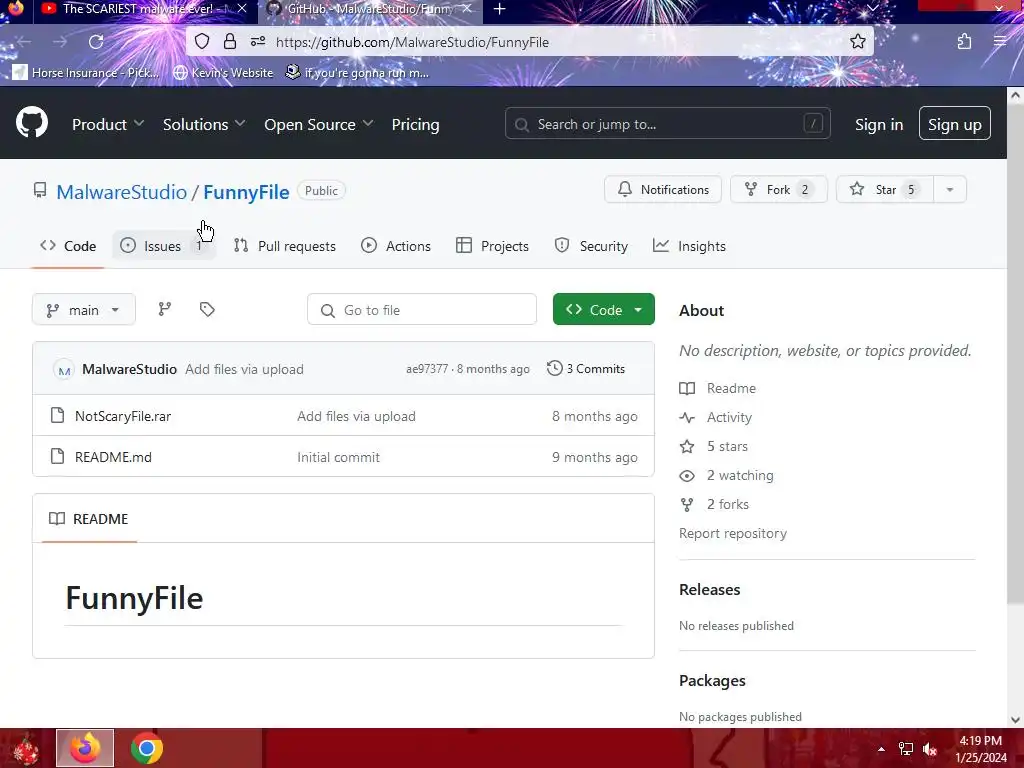The image size is (1024, 768).
Task: Select the Code repository tab
Action: pyautogui.click(x=68, y=246)
